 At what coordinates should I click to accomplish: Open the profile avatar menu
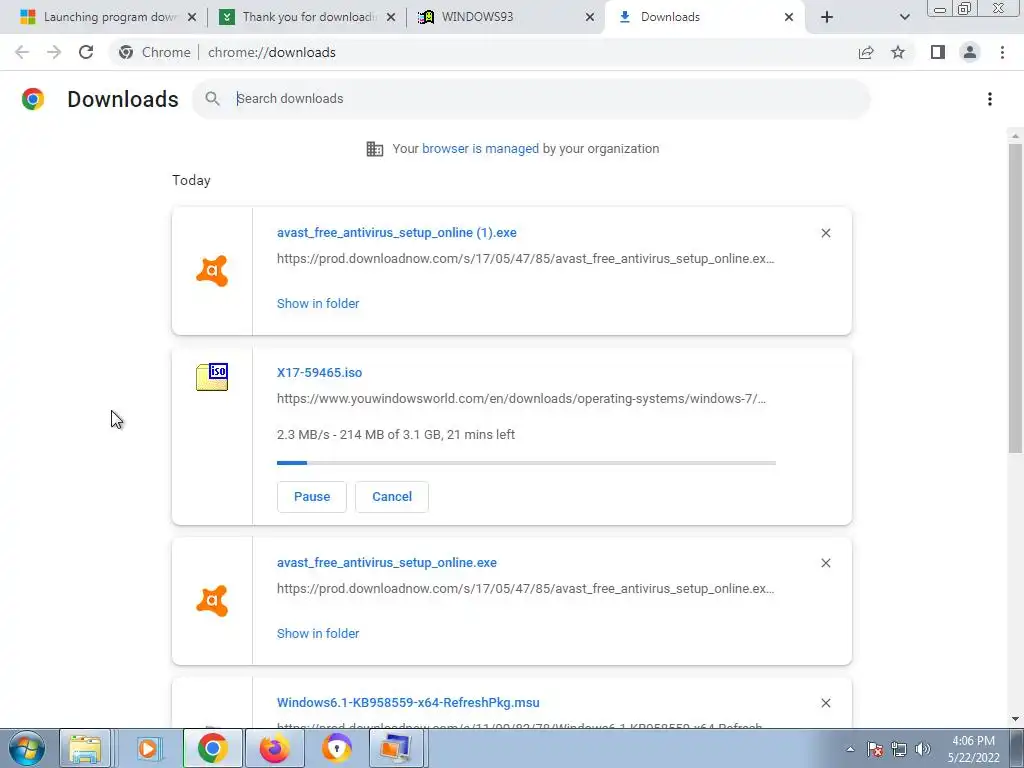point(970,52)
